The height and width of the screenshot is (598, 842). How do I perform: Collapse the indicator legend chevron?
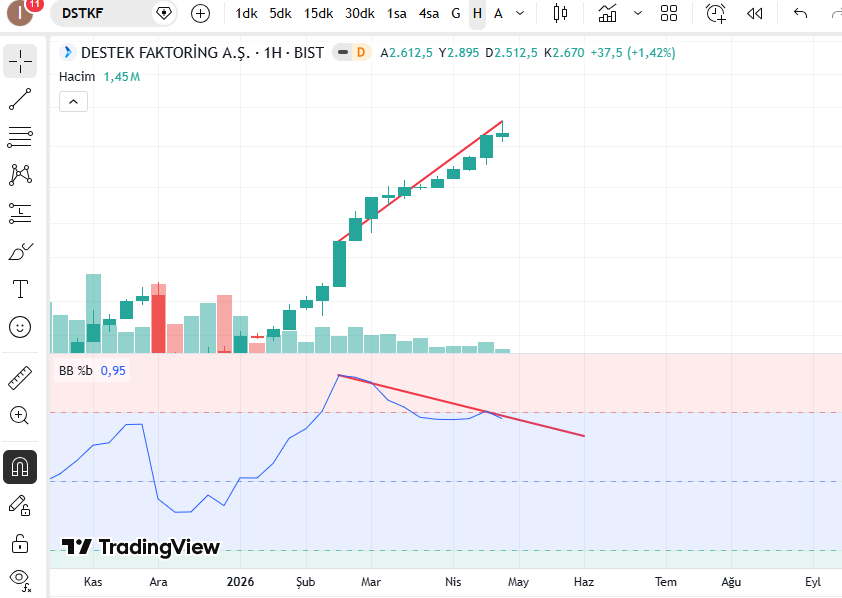pyautogui.click(x=74, y=101)
